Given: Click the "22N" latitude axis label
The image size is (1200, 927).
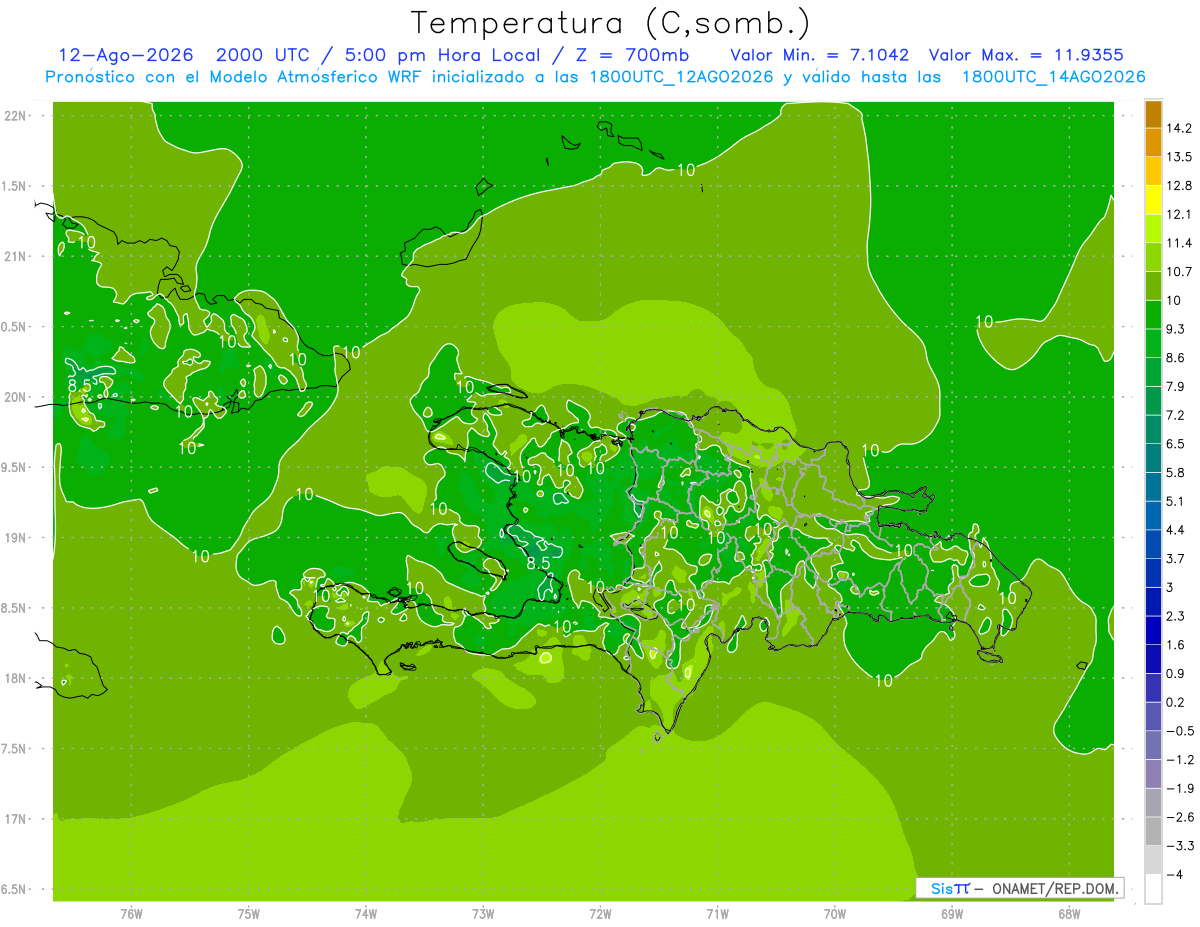Looking at the screenshot, I should point(15,115).
